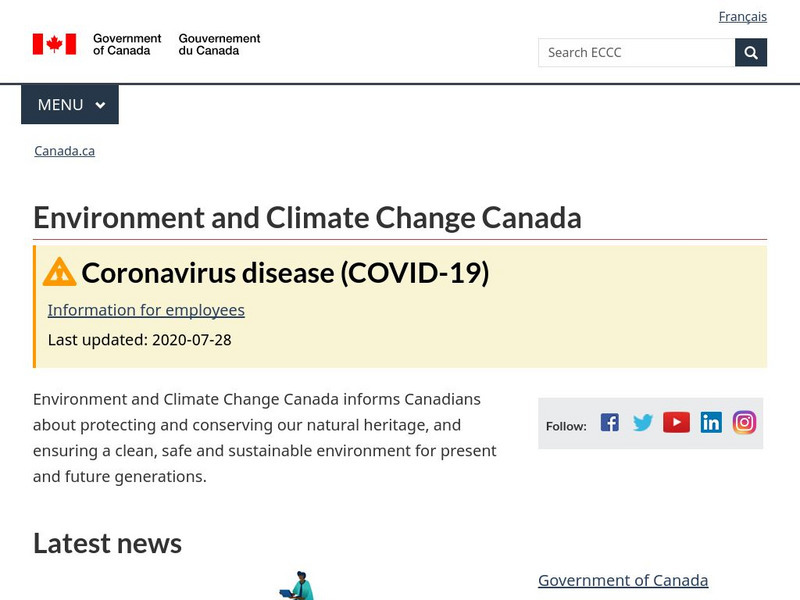Click the Canadian flag logo
The width and height of the screenshot is (800, 600).
pyautogui.click(x=54, y=44)
